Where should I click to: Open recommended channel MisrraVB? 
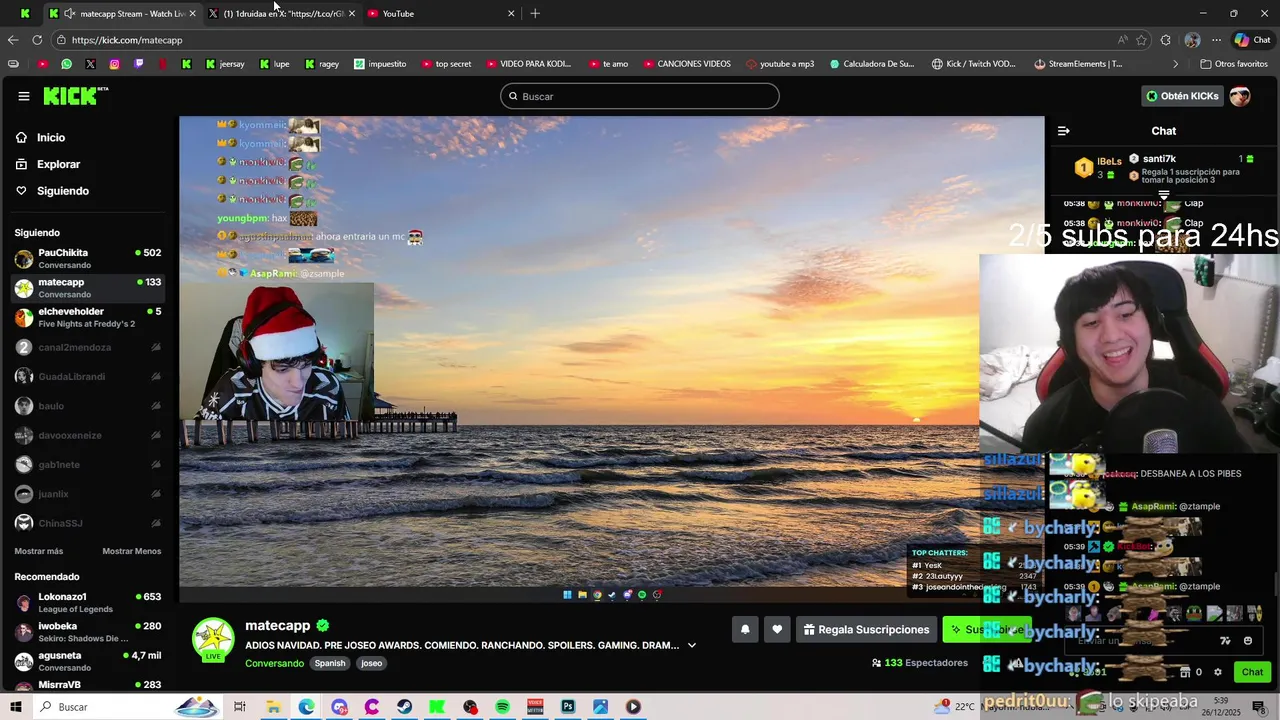(88, 685)
